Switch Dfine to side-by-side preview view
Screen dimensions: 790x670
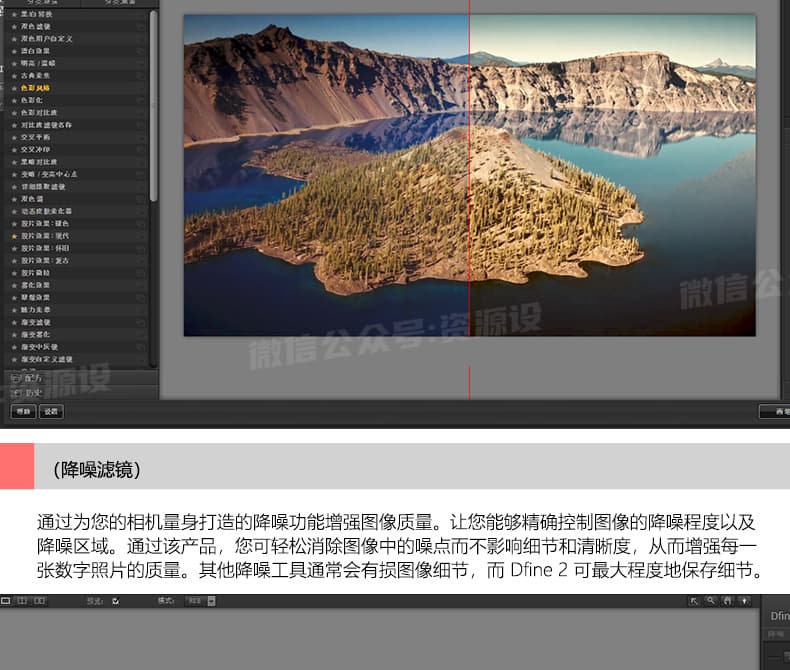39,600
